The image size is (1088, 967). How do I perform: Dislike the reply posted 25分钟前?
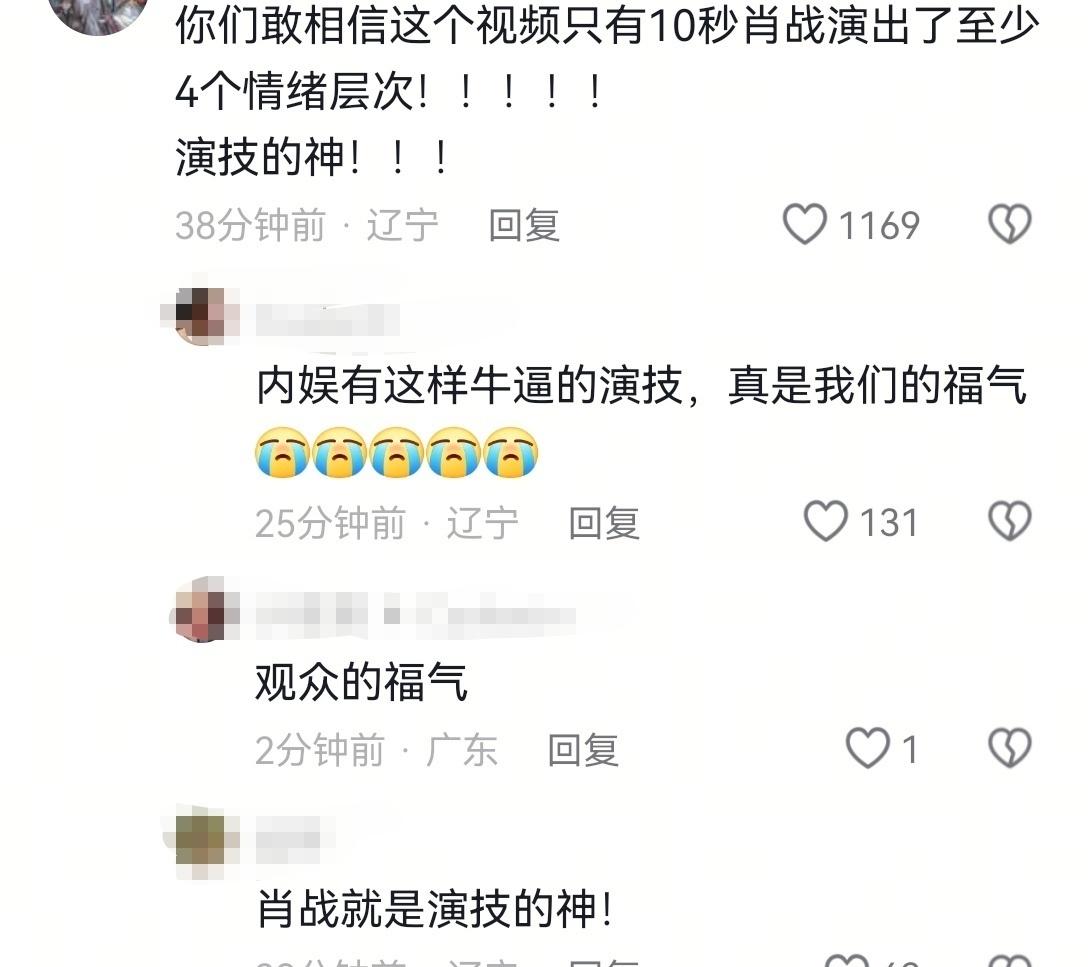1010,521
